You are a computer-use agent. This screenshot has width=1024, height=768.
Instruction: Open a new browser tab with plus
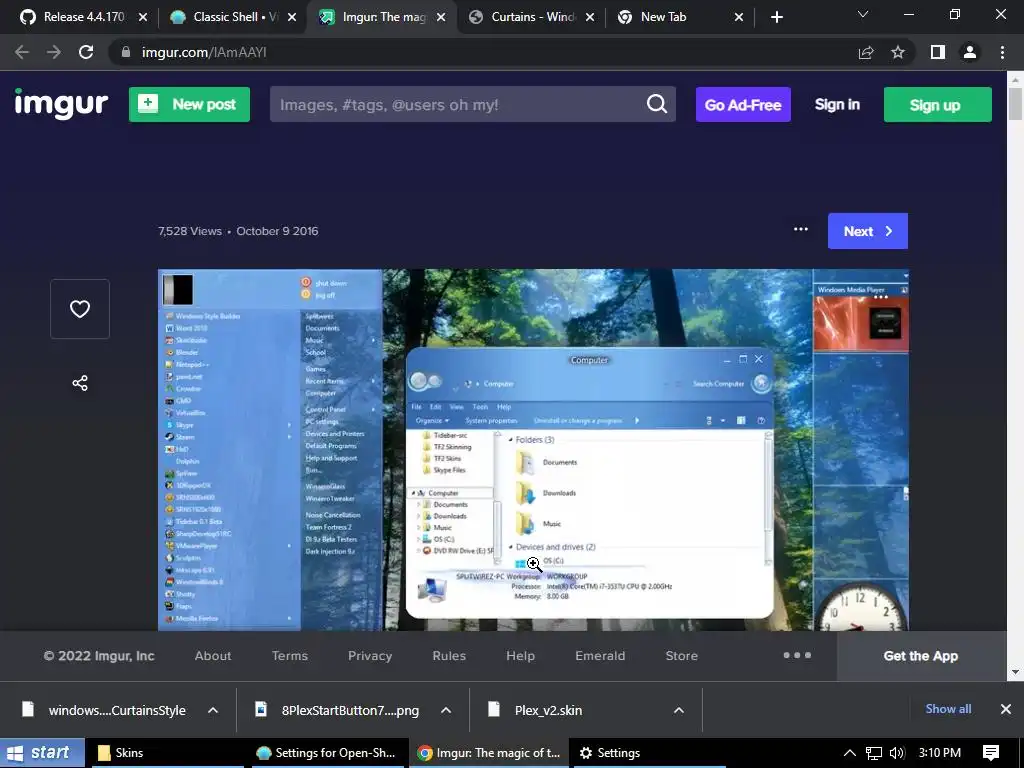pyautogui.click(x=776, y=17)
